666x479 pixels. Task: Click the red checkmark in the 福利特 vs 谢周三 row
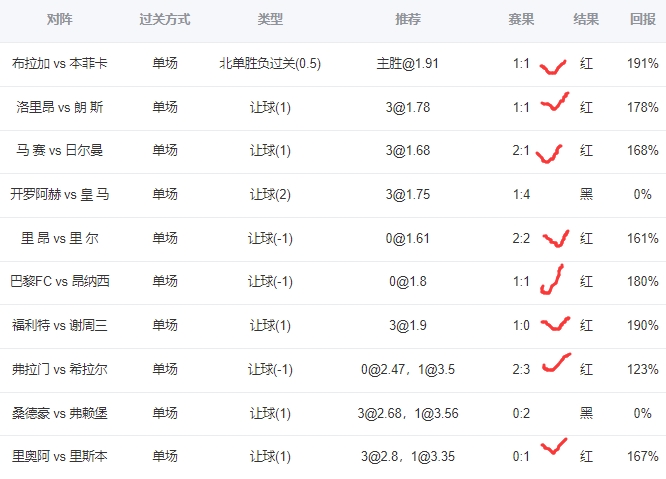555,324
